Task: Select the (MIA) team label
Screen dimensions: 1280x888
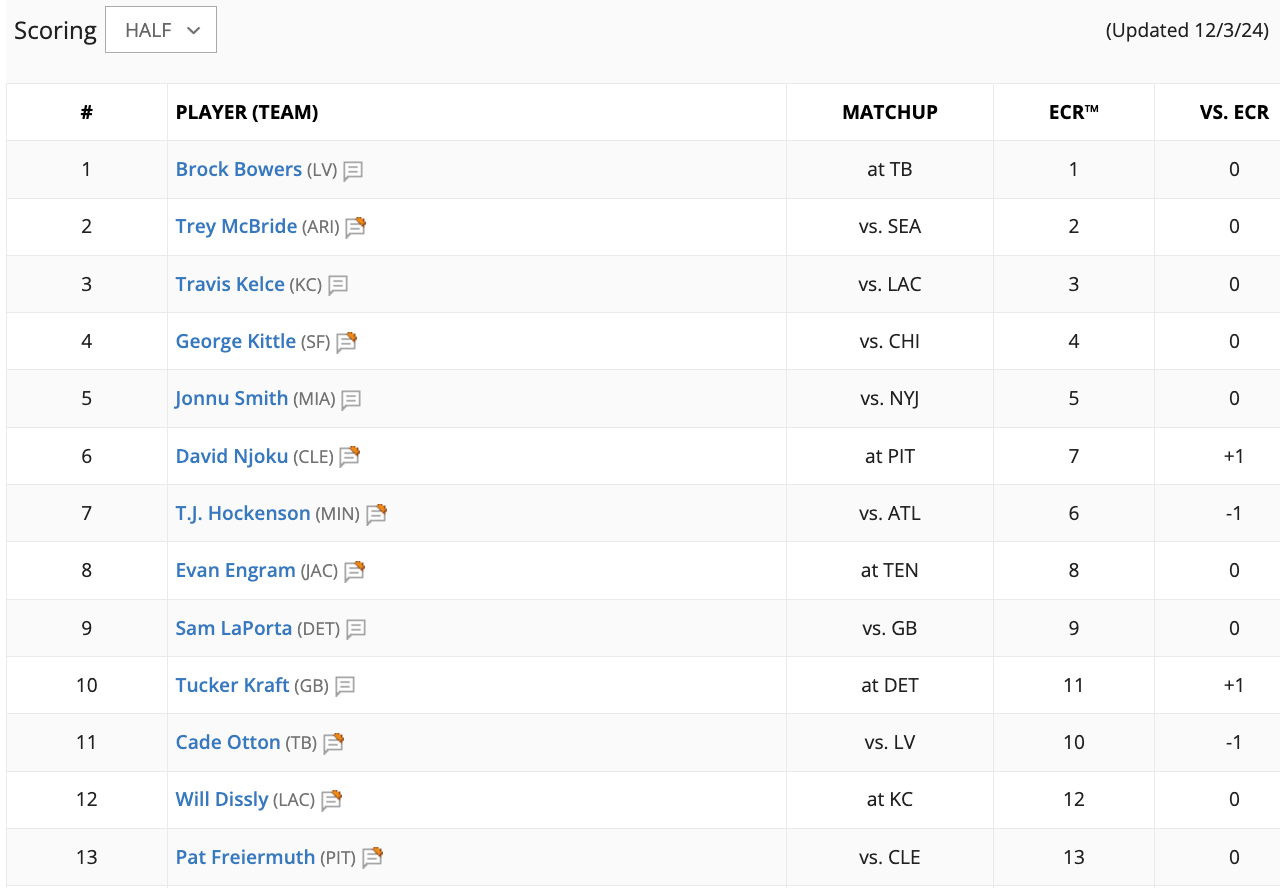Action: tap(314, 399)
